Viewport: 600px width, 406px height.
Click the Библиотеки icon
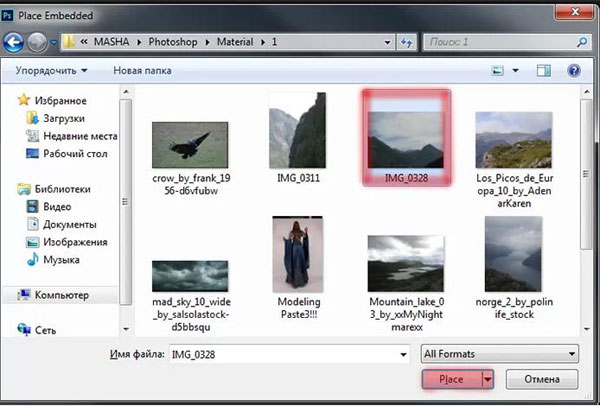24,189
